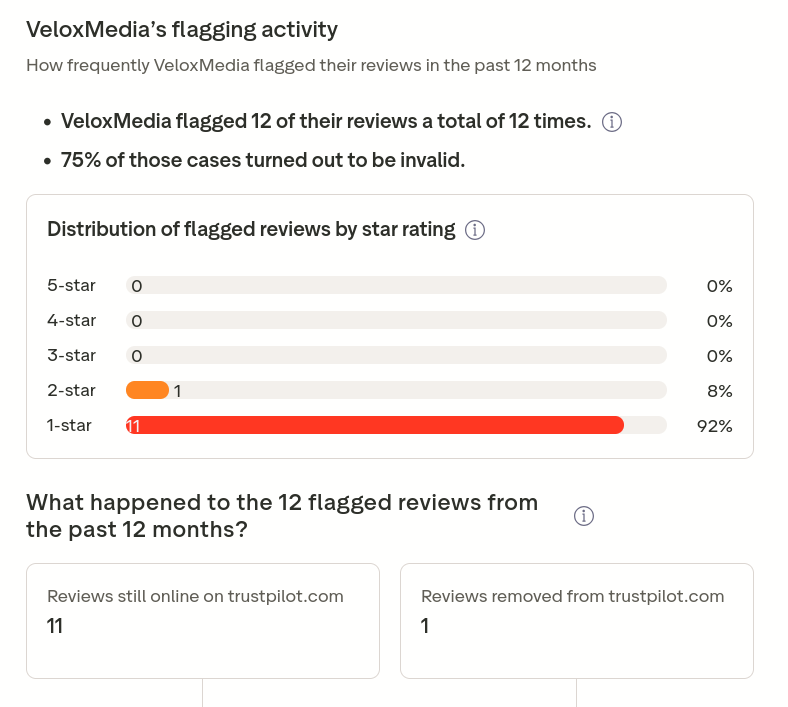
Task: Click the 5-star label
Action: (x=71, y=285)
